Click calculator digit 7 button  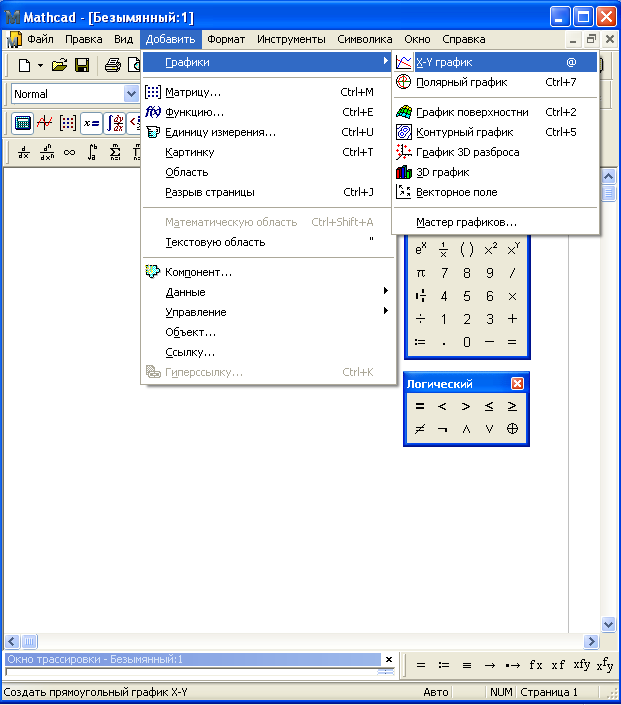[444, 273]
